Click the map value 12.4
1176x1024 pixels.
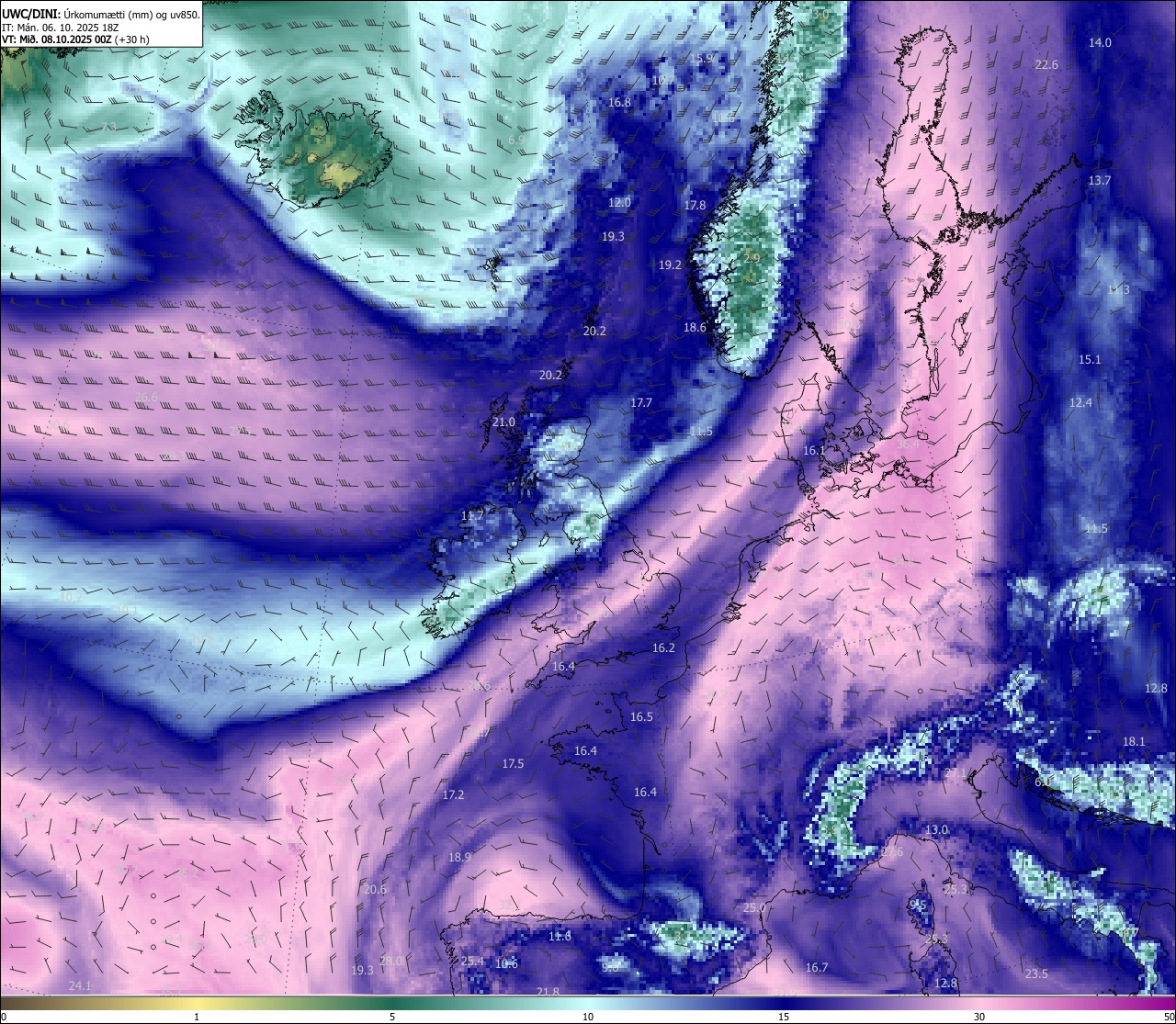tap(1080, 403)
